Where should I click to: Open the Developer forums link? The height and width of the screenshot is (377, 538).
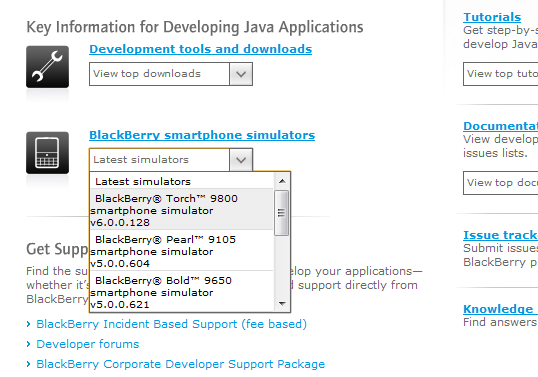87,344
